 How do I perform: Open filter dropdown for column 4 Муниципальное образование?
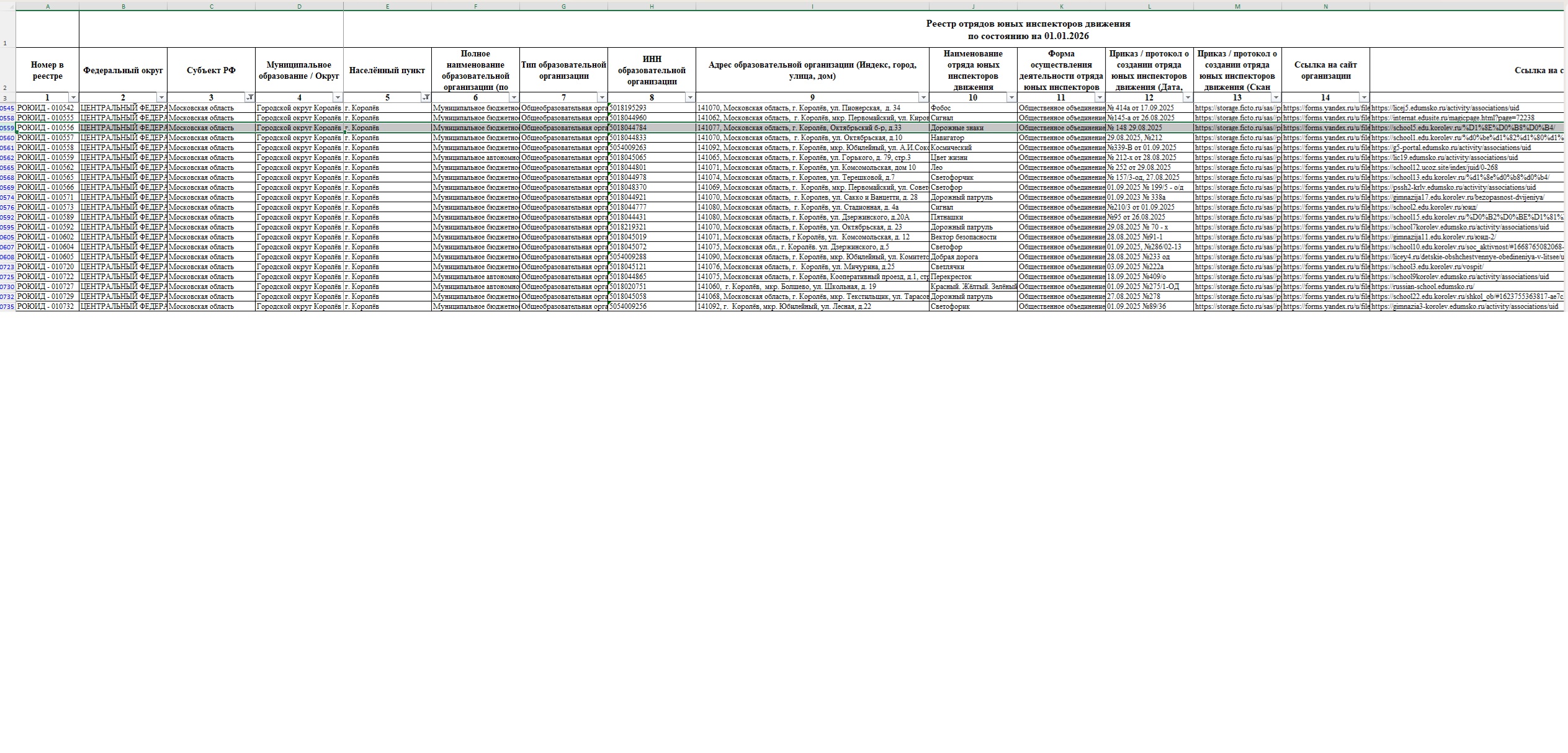pyautogui.click(x=338, y=97)
